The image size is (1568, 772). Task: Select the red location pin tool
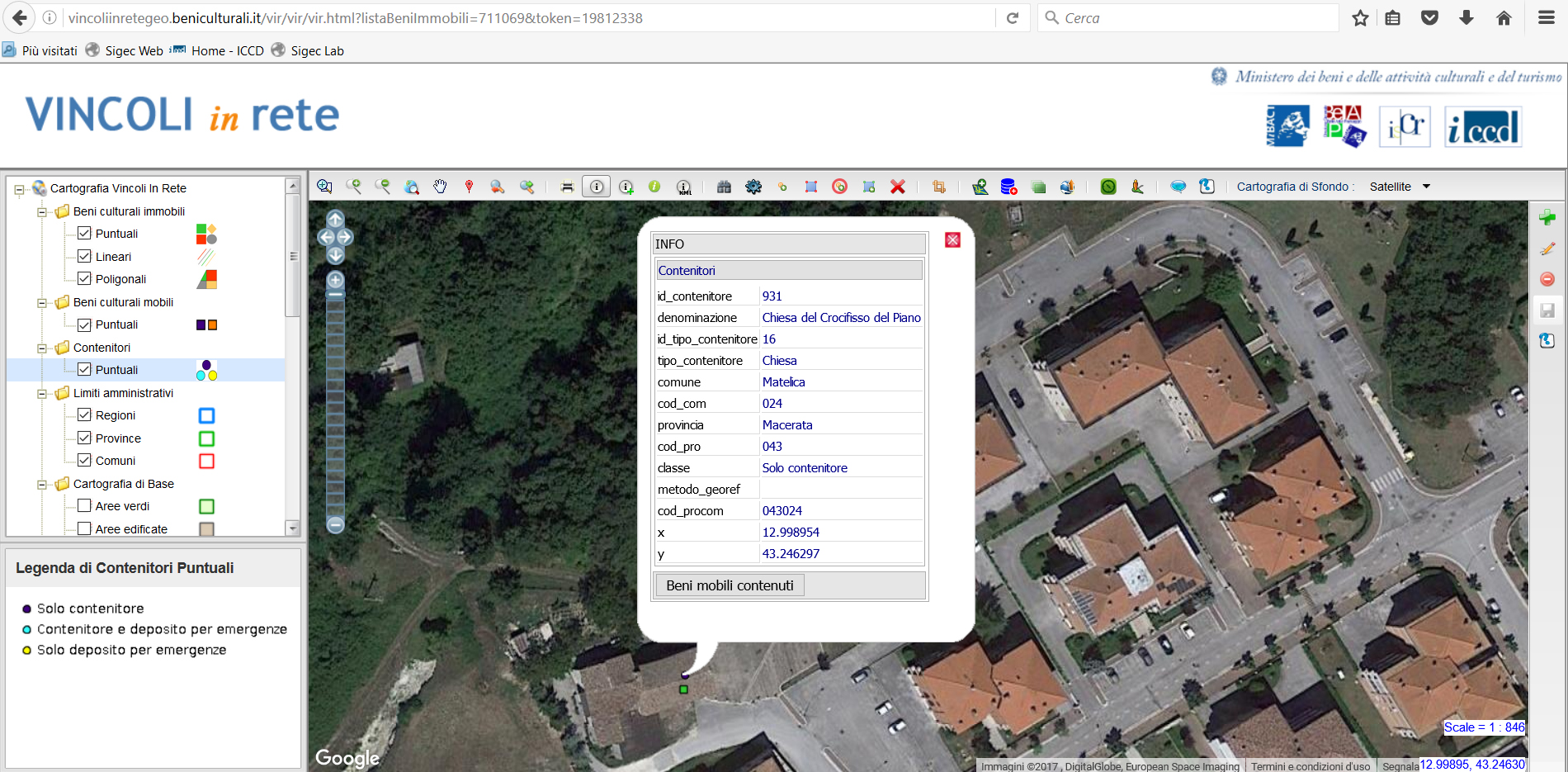469,187
